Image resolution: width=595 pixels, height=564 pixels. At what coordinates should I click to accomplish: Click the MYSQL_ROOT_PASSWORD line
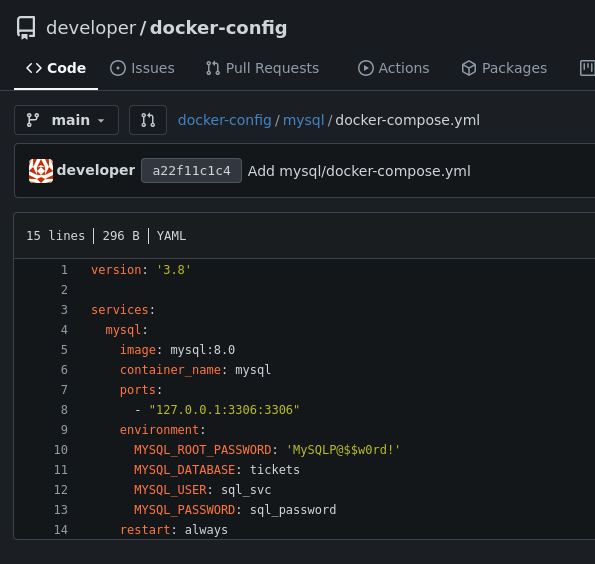[267, 450]
